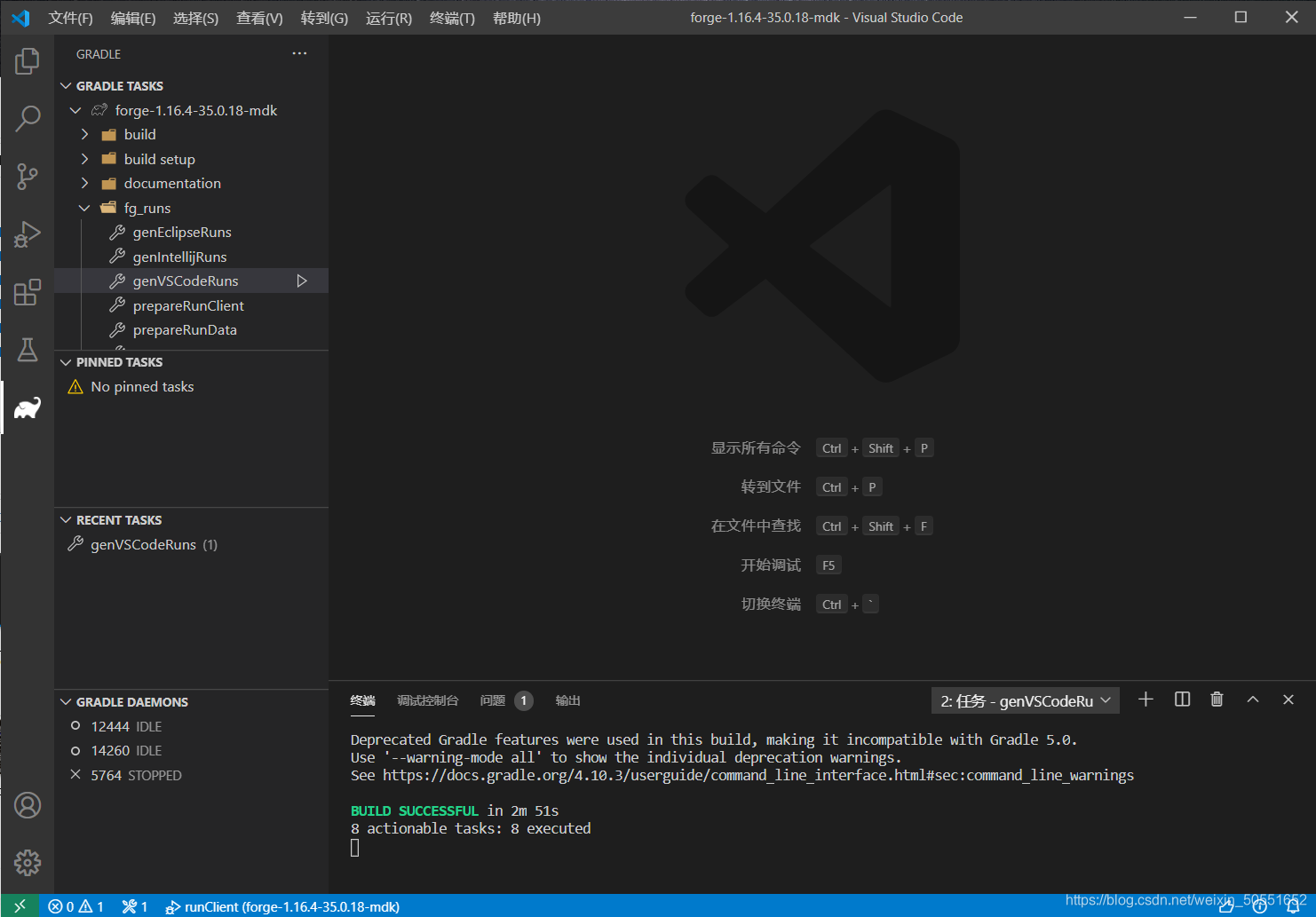Open errors and warnings count in status bar

(x=76, y=906)
